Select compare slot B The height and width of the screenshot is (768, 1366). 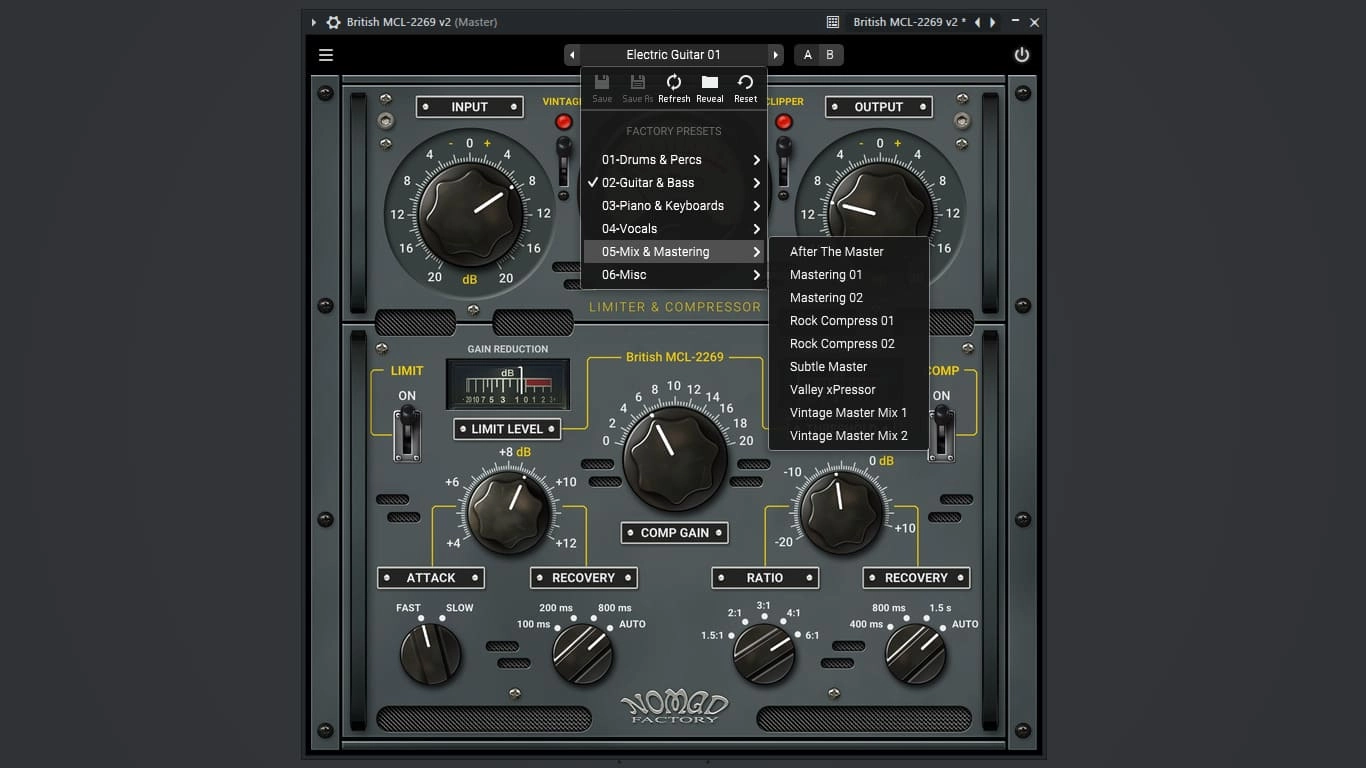tap(830, 55)
